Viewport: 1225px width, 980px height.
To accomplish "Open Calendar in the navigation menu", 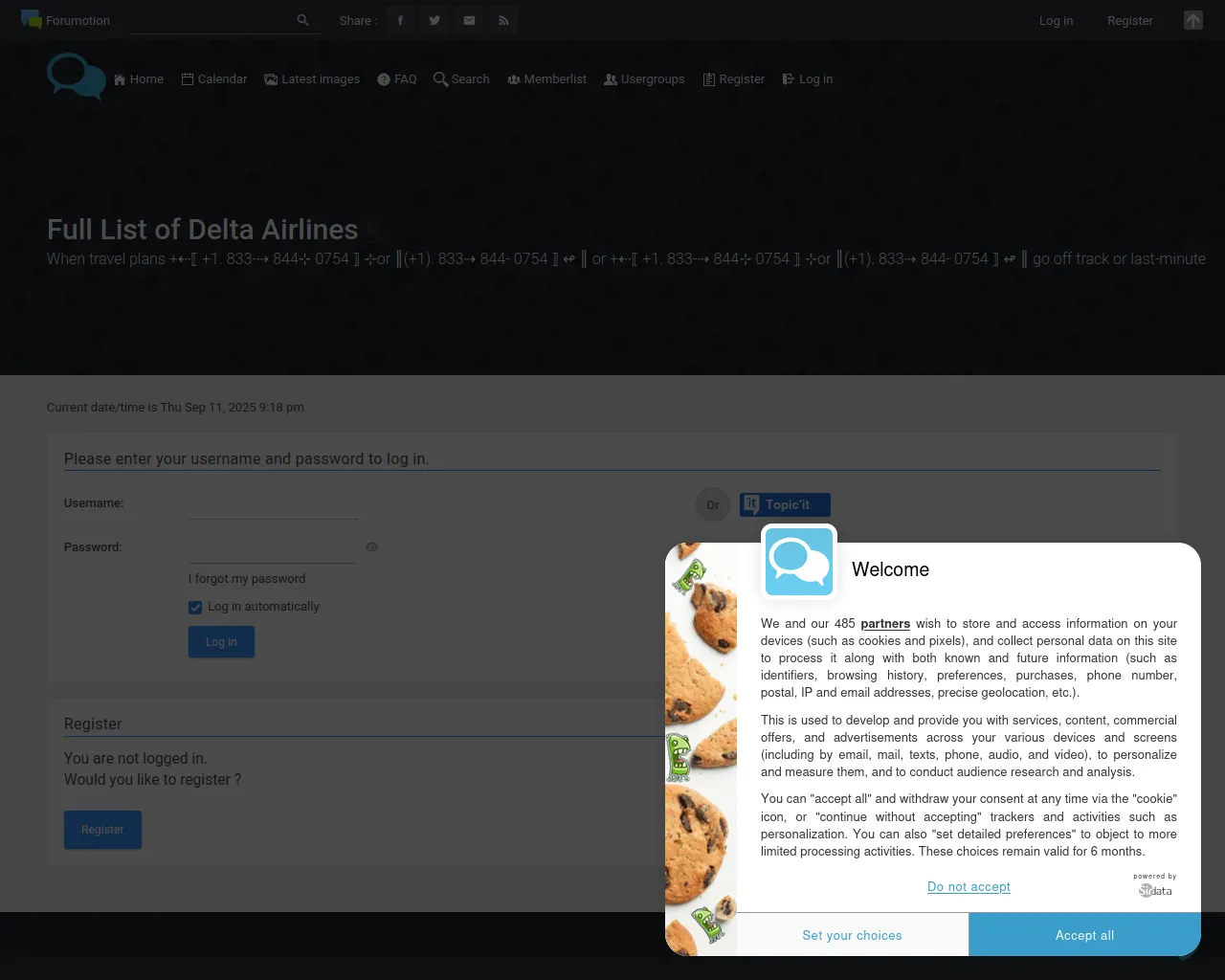I will click(214, 79).
